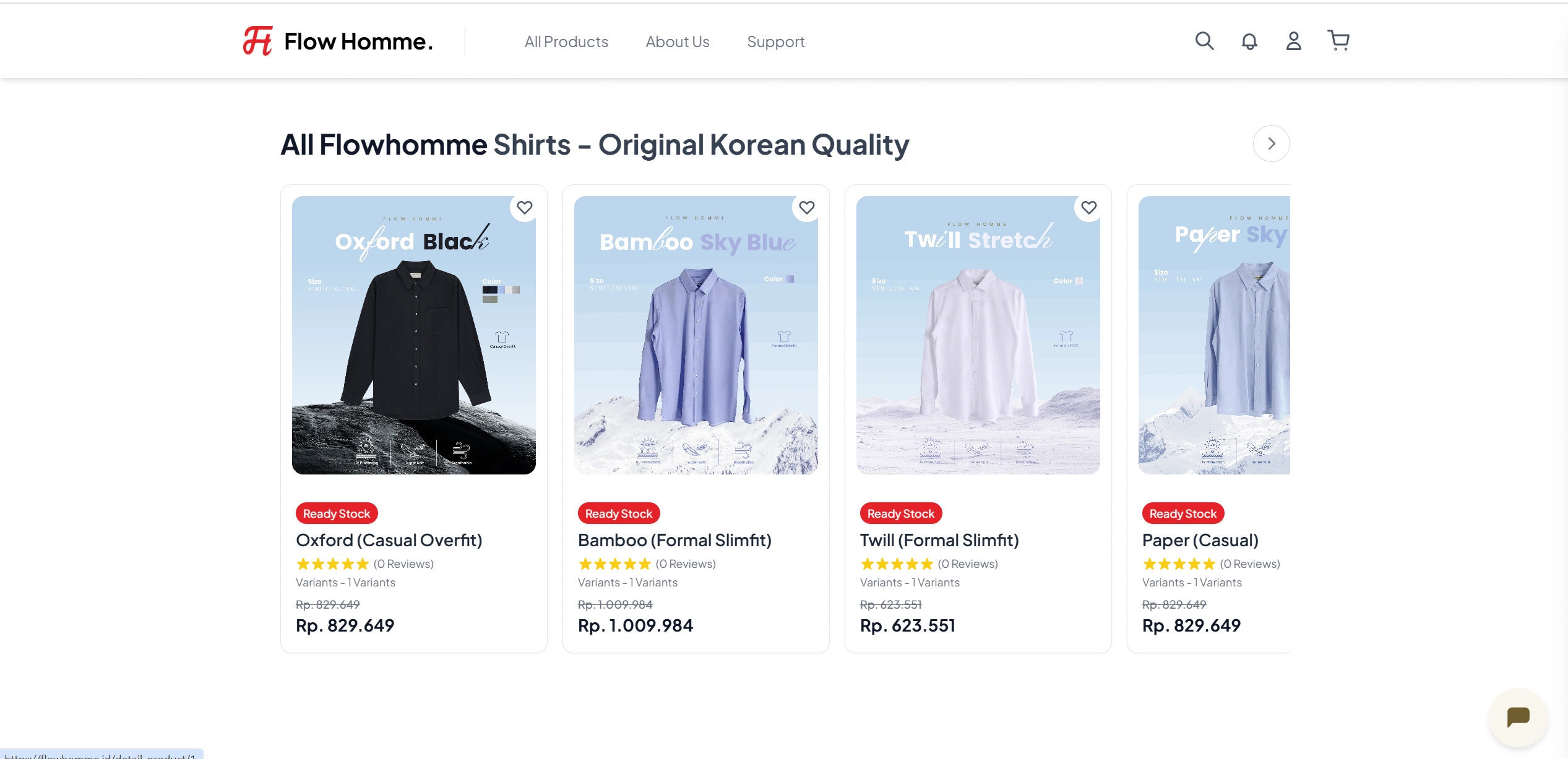
Task: Open Bamboo (Formal Slimfit) product title
Action: 674,540
